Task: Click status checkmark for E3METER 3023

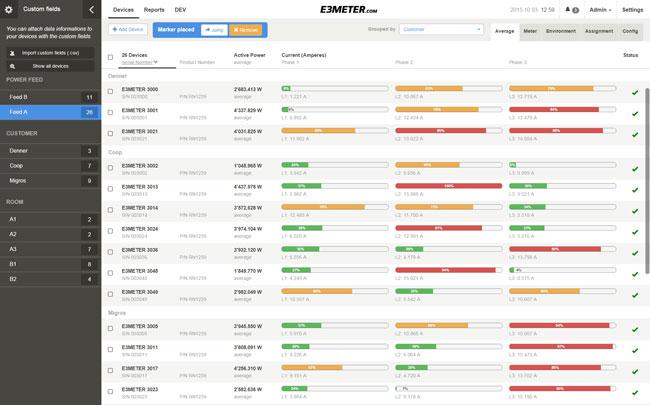Action: click(x=635, y=393)
